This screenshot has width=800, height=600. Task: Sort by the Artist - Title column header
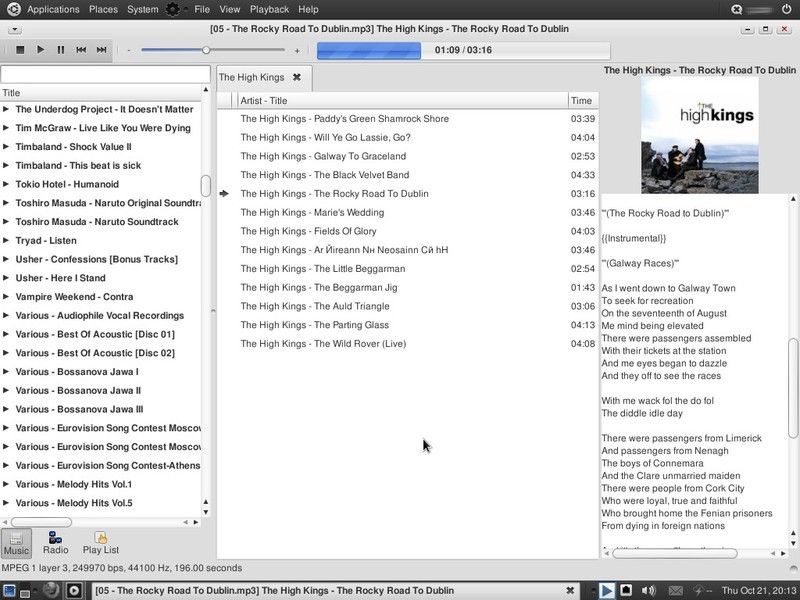coord(403,101)
